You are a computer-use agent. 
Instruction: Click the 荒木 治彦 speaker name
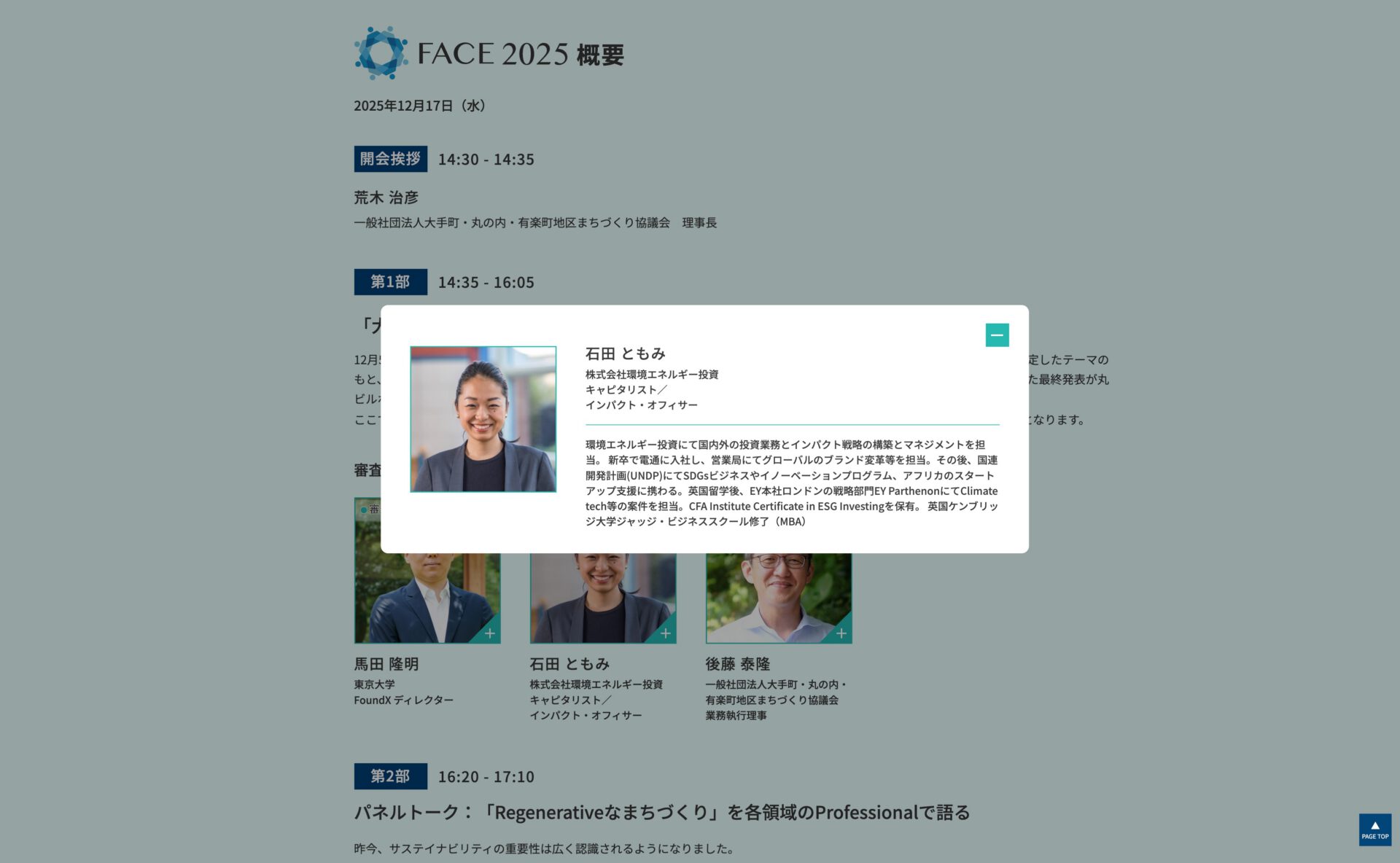386,198
